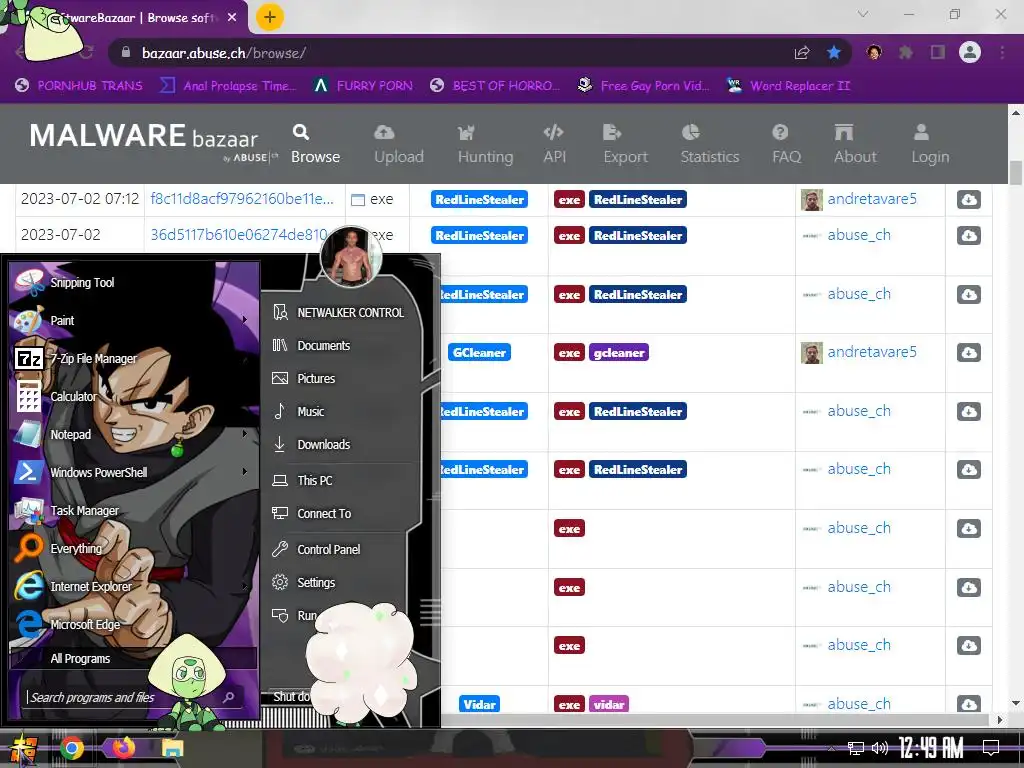Click the Start menu search field

click(x=133, y=697)
